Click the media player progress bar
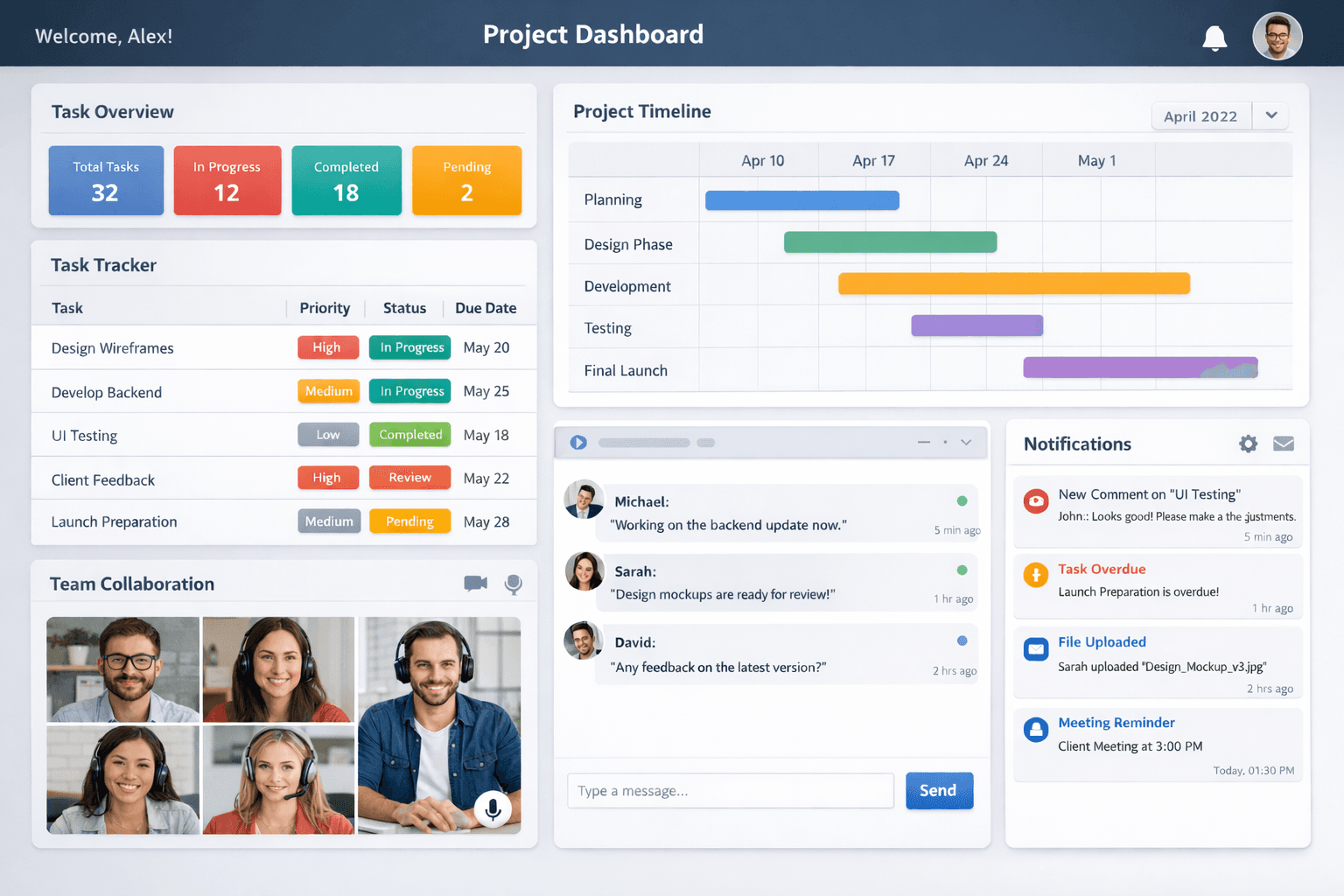Image resolution: width=1344 pixels, height=896 pixels. (644, 443)
